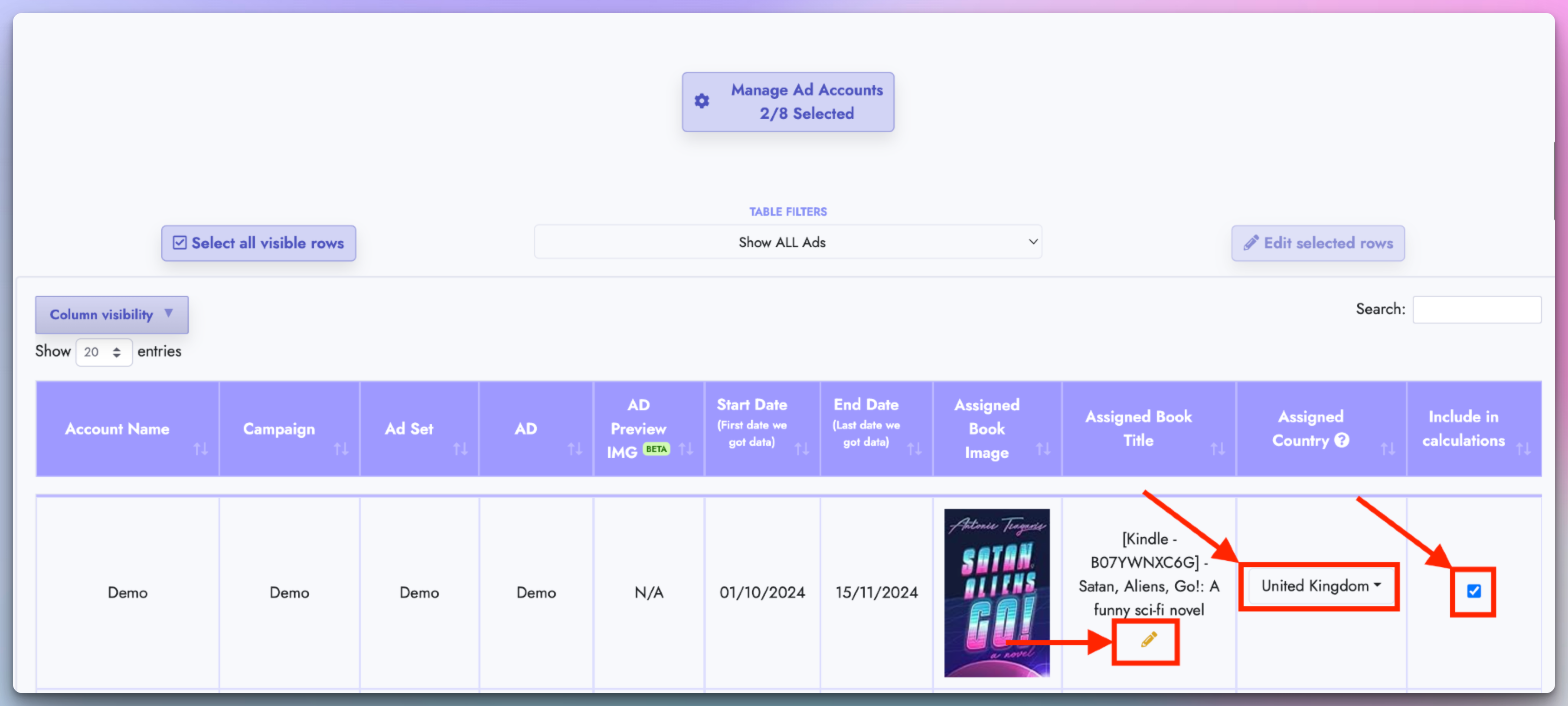Click the N/A ad preview cell
The width and height of the screenshot is (1568, 706).
click(x=649, y=592)
